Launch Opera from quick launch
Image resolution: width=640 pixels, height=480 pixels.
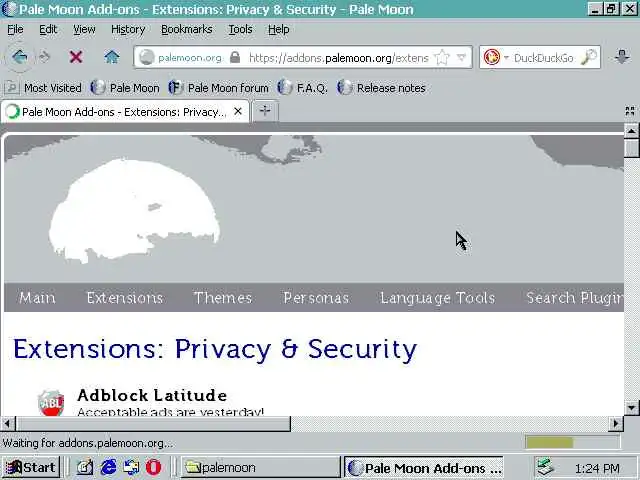coord(153,467)
